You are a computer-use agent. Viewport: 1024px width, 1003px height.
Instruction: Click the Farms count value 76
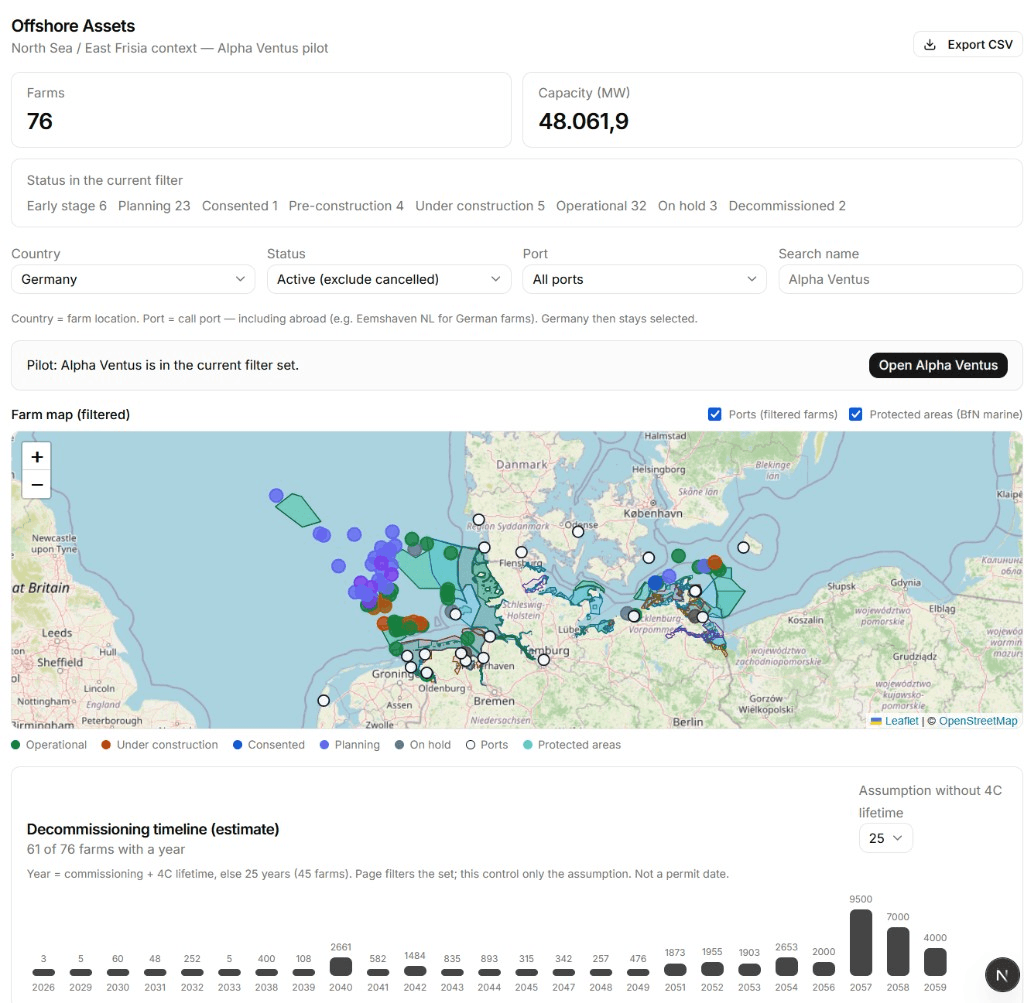click(x=39, y=121)
